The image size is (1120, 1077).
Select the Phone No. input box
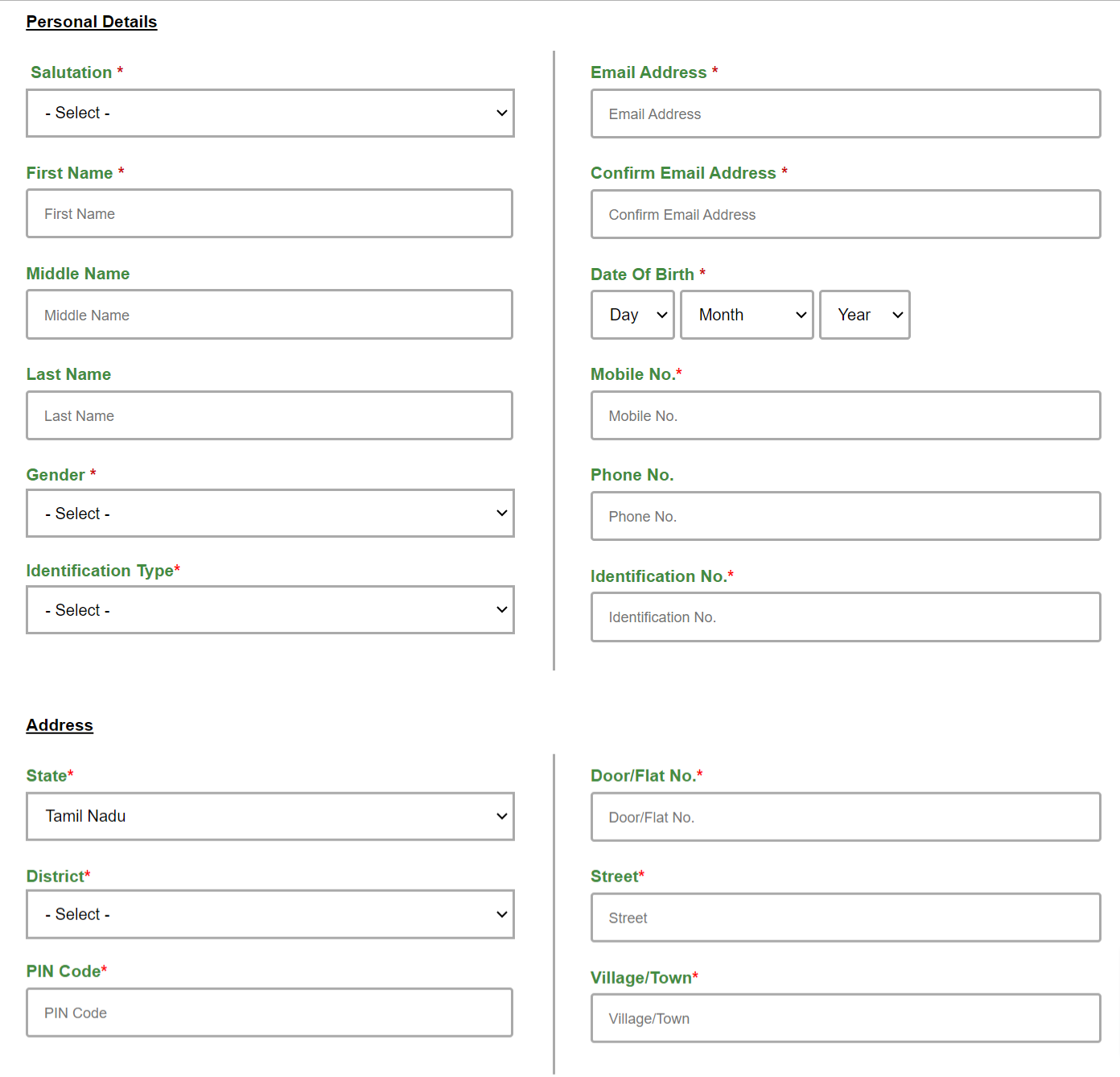846,516
